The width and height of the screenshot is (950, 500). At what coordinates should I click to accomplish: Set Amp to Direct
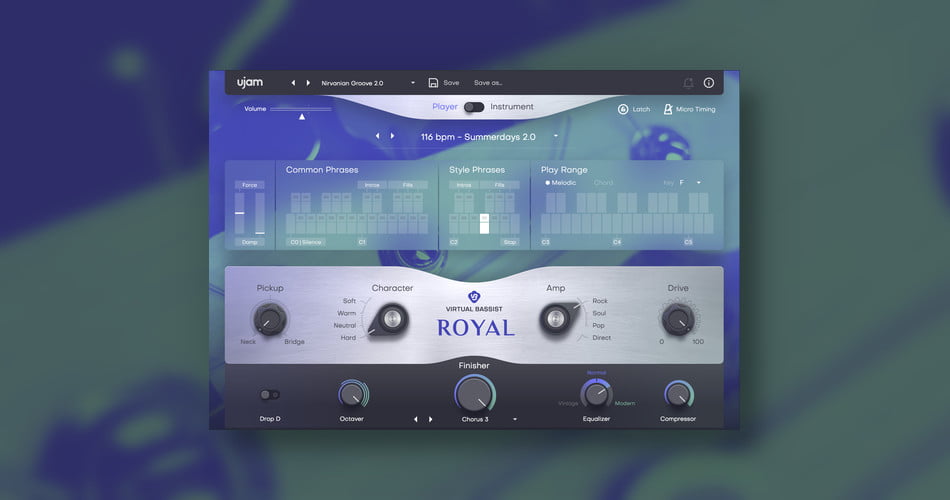pyautogui.click(x=602, y=338)
